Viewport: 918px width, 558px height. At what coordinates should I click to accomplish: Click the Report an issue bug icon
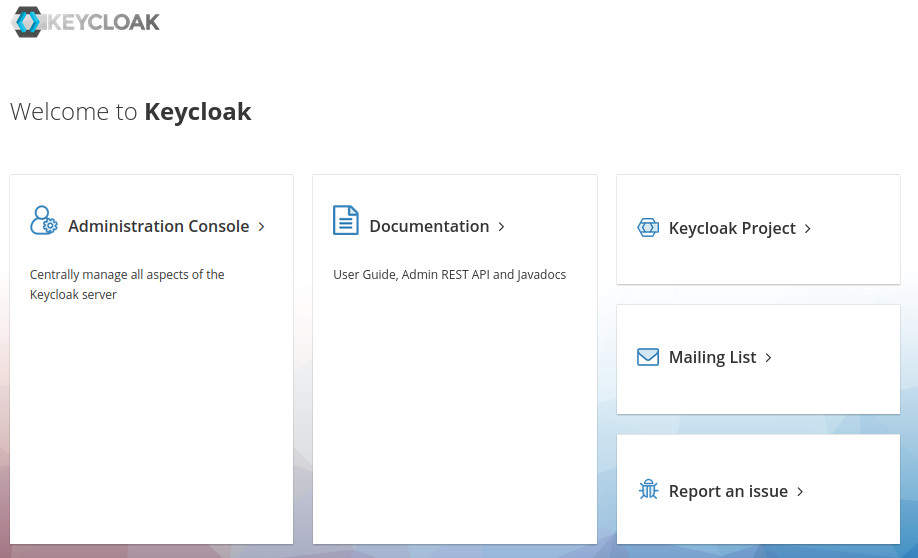648,489
